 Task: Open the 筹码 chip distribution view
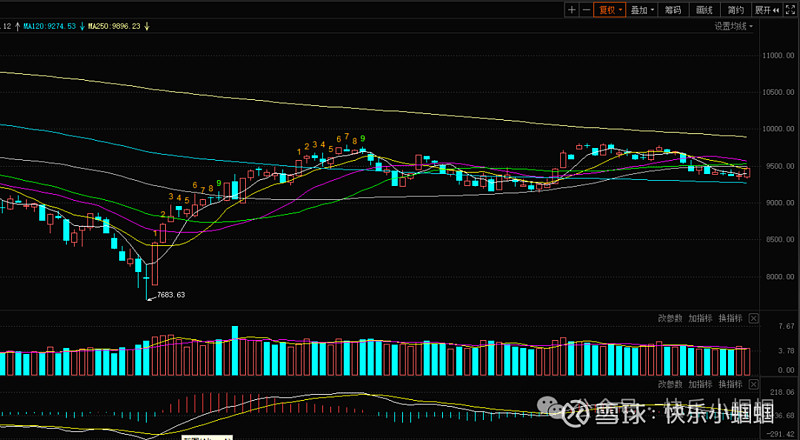(x=673, y=10)
